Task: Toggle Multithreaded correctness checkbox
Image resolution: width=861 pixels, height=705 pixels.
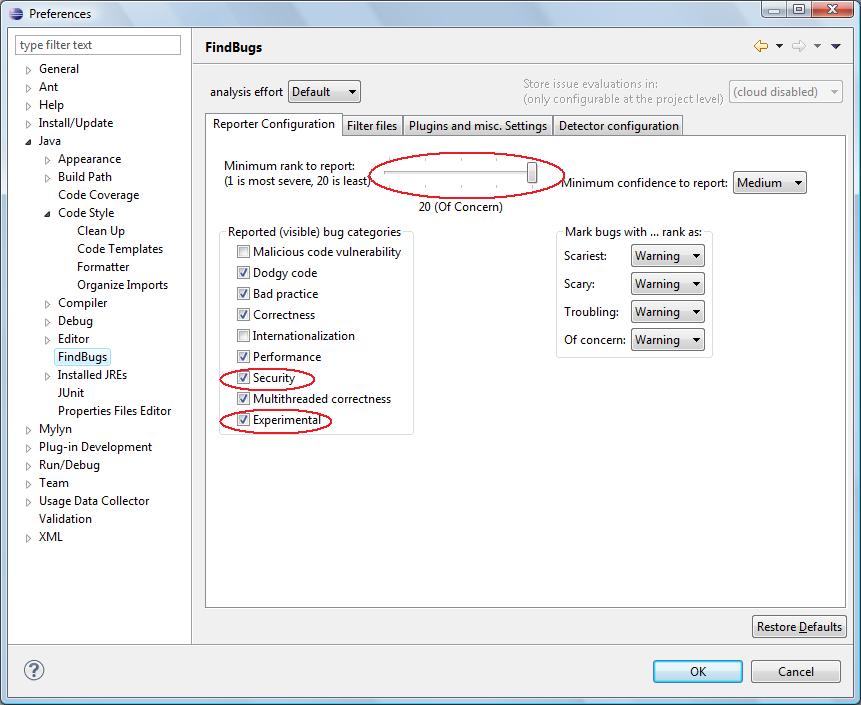Action: click(x=243, y=399)
